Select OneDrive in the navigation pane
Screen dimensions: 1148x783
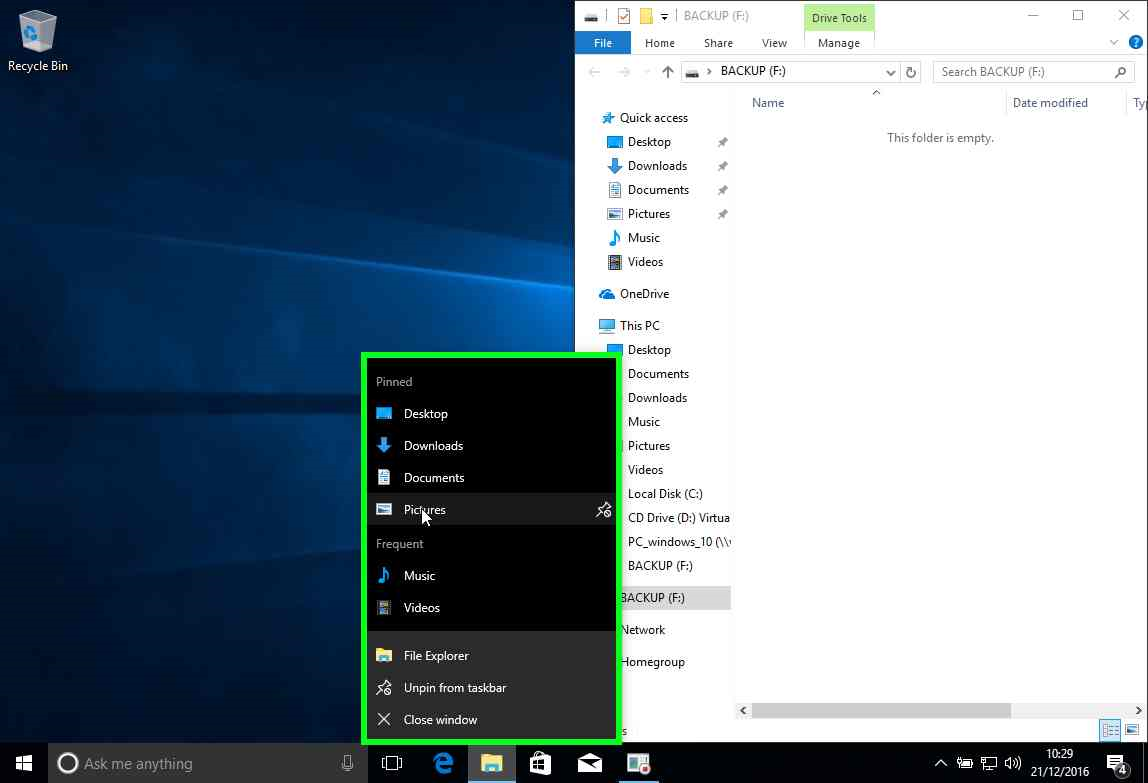[x=644, y=294]
